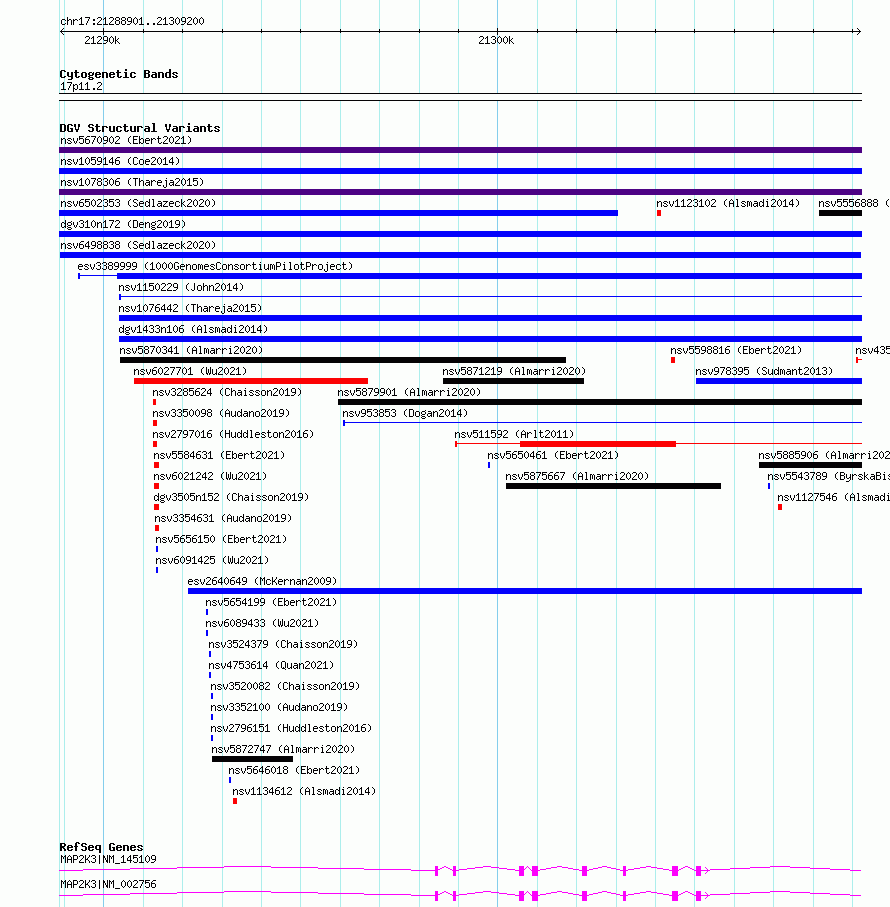Click the 21300k ruler position label
890x907 pixels.
point(496,40)
